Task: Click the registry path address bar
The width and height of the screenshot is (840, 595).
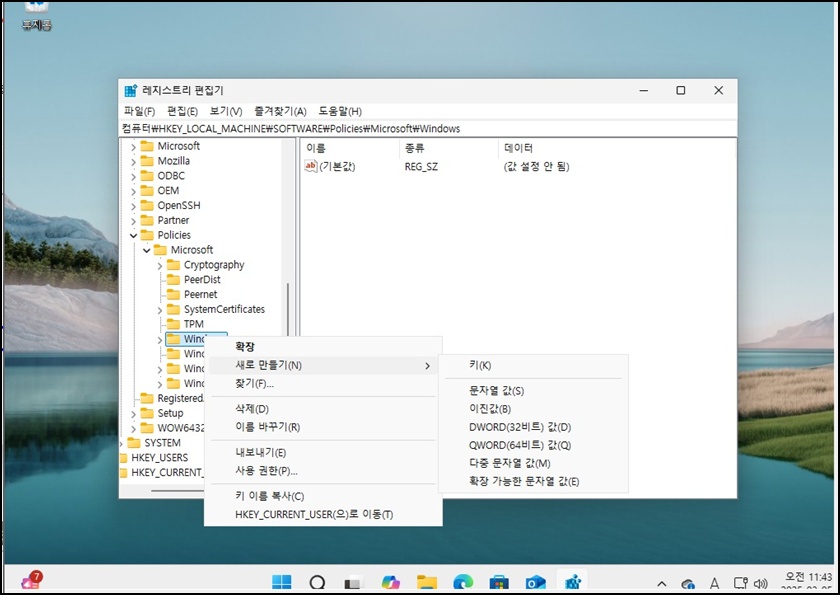Action: (x=428, y=129)
